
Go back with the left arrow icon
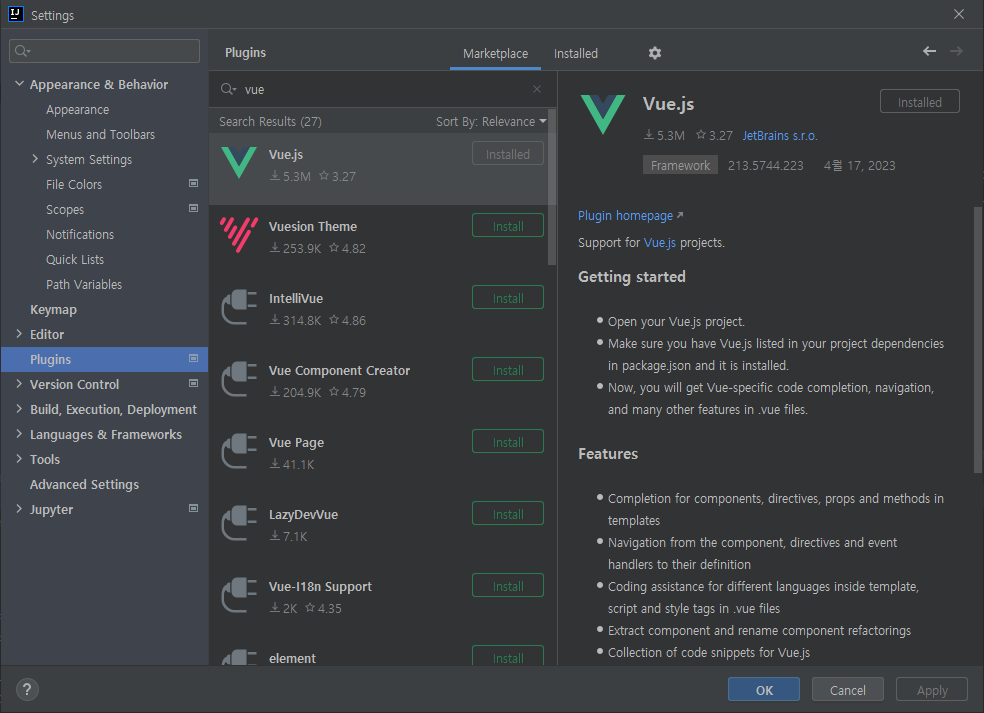tap(929, 51)
